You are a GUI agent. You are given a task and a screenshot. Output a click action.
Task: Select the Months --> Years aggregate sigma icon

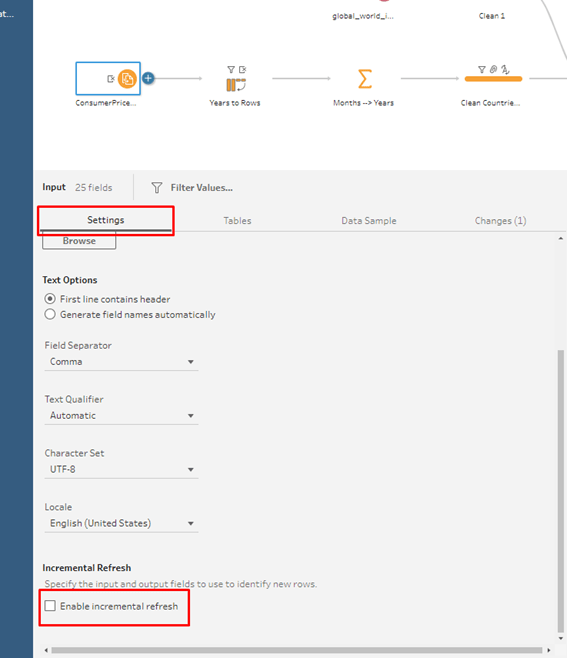365,79
